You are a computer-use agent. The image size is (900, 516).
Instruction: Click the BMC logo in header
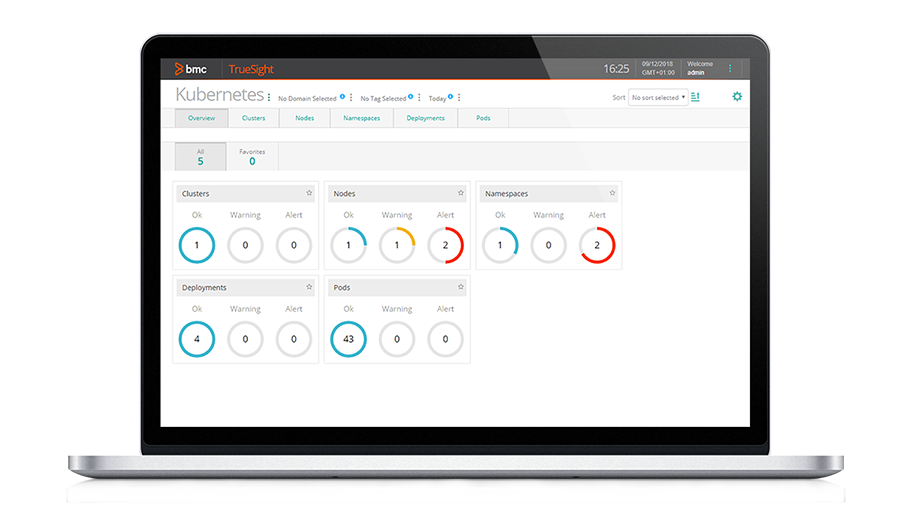pyautogui.click(x=190, y=69)
